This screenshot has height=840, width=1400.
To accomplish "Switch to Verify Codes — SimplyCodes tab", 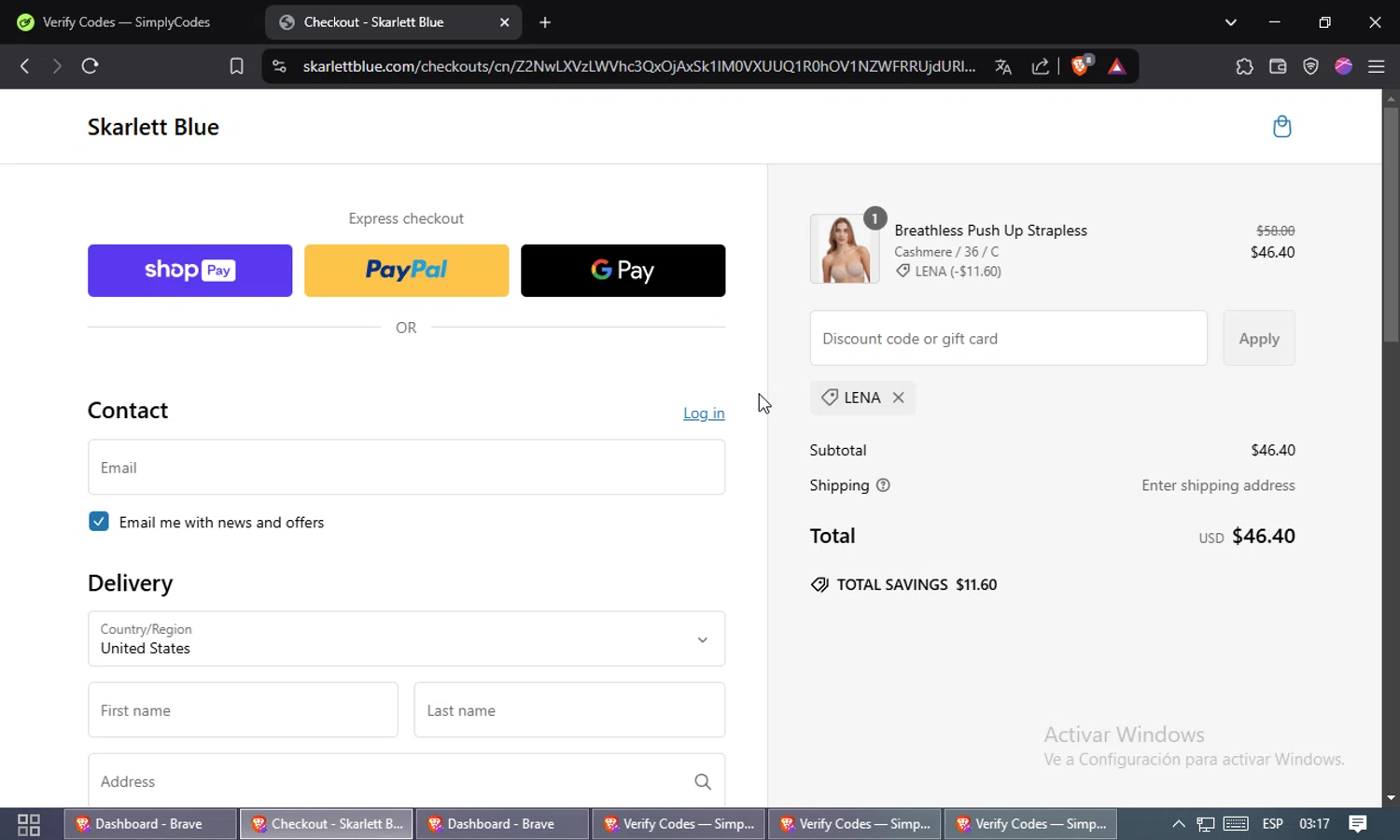I will coord(128,22).
